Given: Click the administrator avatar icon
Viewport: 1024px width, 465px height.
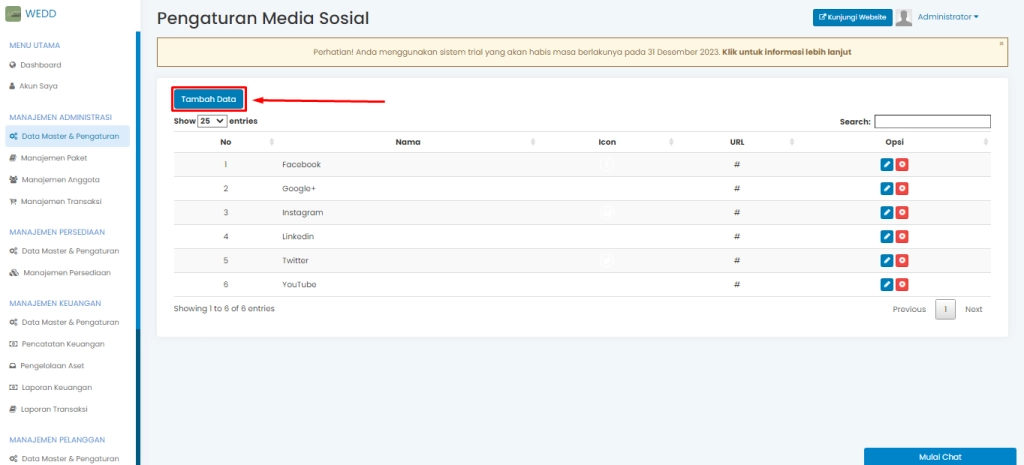Looking at the screenshot, I should [x=904, y=17].
